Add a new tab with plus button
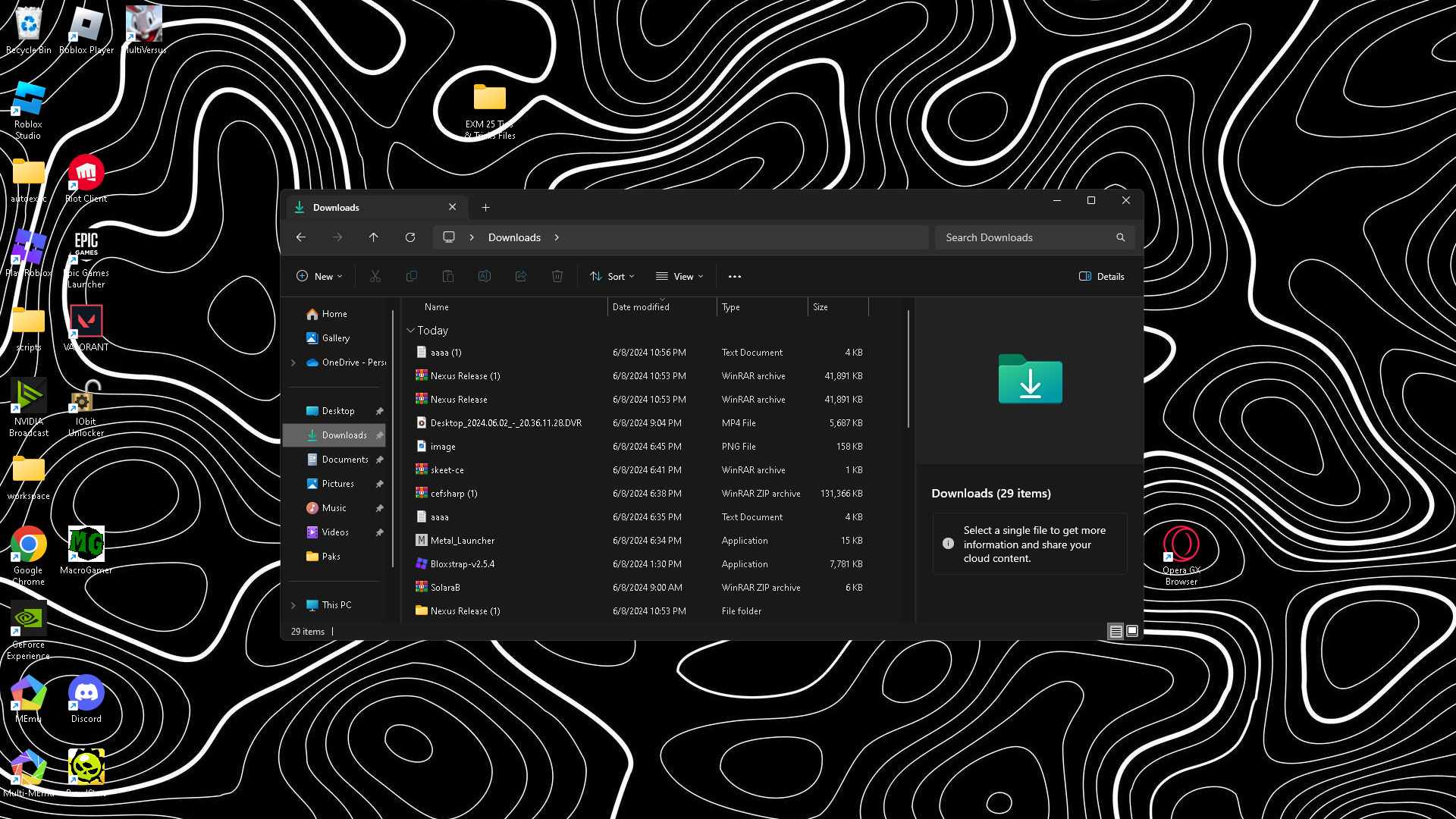Screen dimensions: 1456x819 pyautogui.click(x=485, y=208)
